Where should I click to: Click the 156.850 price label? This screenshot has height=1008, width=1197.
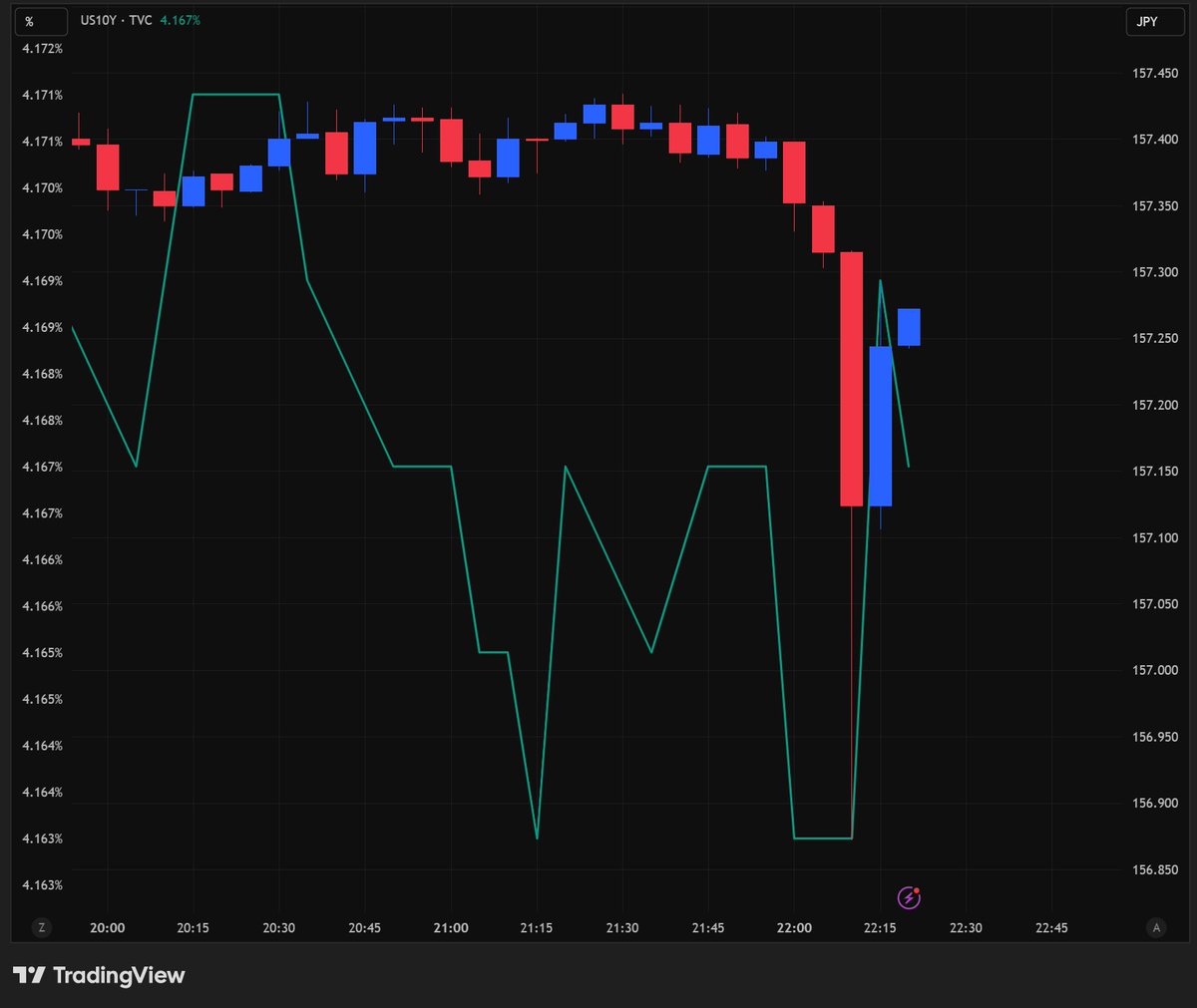[1155, 870]
